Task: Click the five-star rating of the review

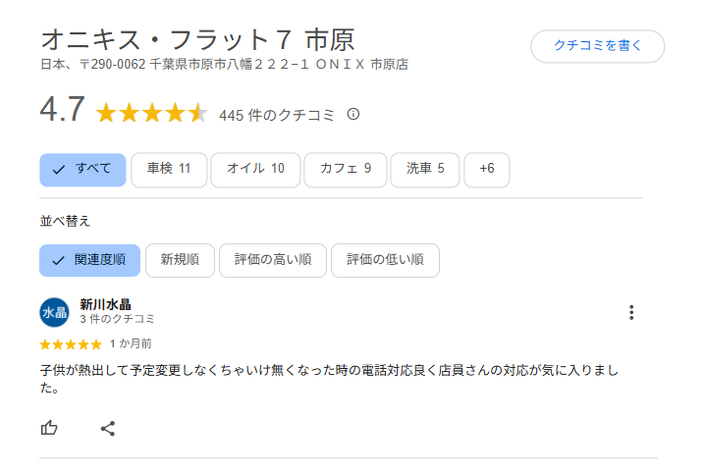Action: tap(70, 344)
